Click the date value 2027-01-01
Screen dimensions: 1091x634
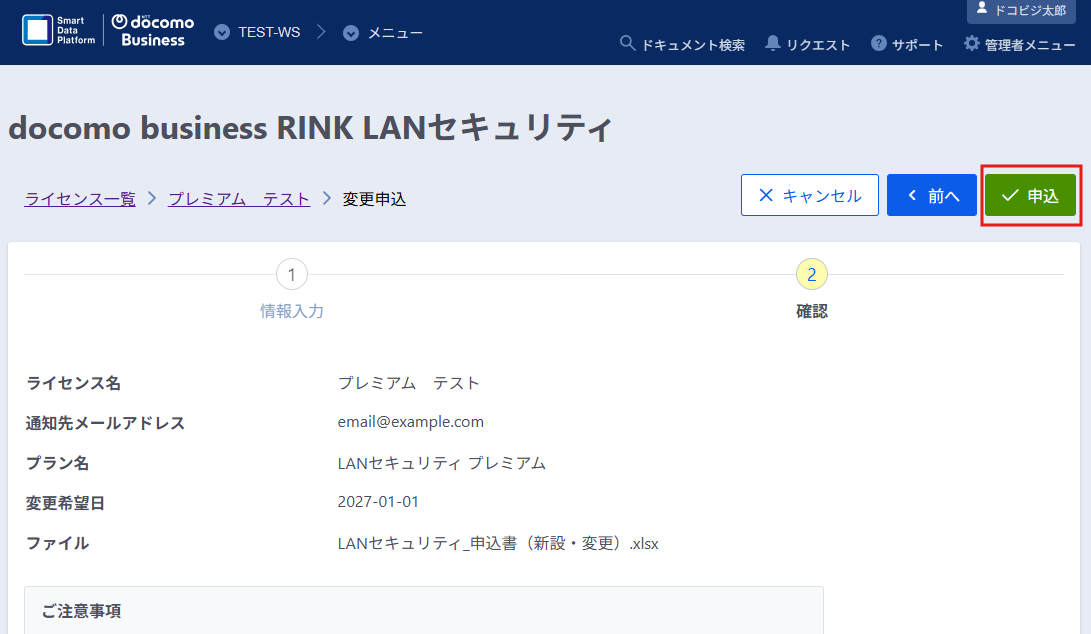click(x=378, y=502)
